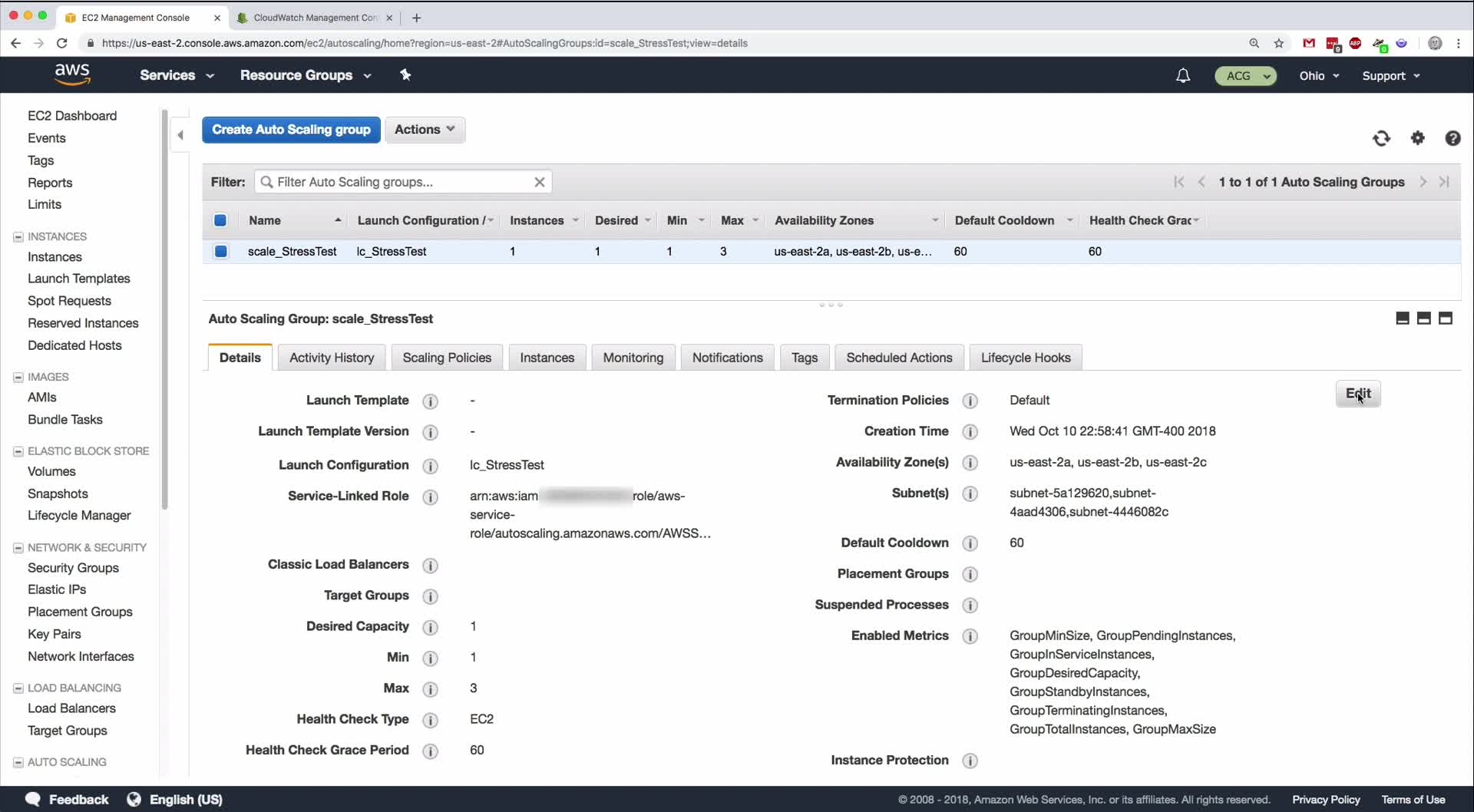Open the Services dropdown menu
Viewport: 1474px width, 812px height.
(177, 75)
